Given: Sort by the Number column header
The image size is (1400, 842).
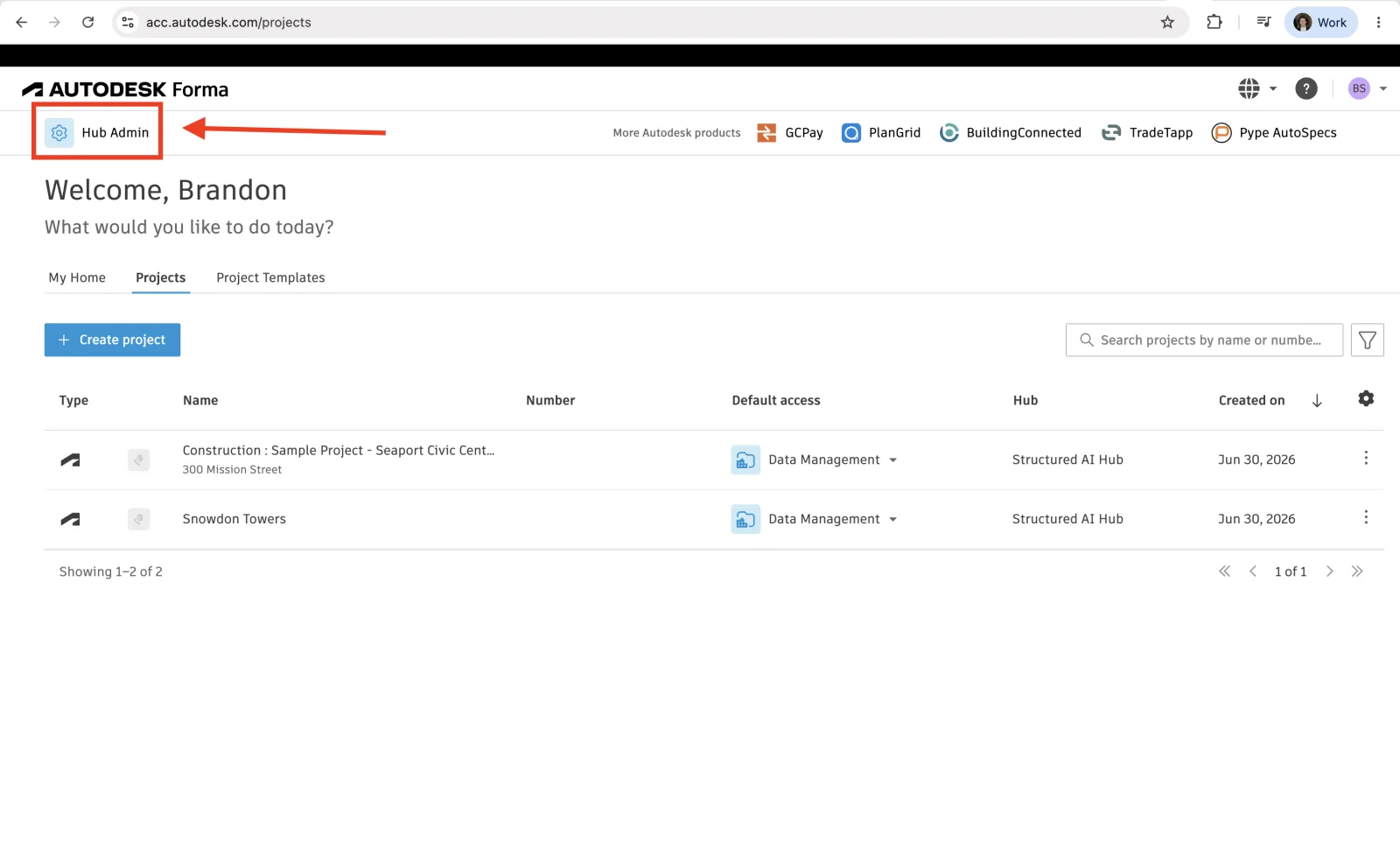Looking at the screenshot, I should [x=550, y=400].
